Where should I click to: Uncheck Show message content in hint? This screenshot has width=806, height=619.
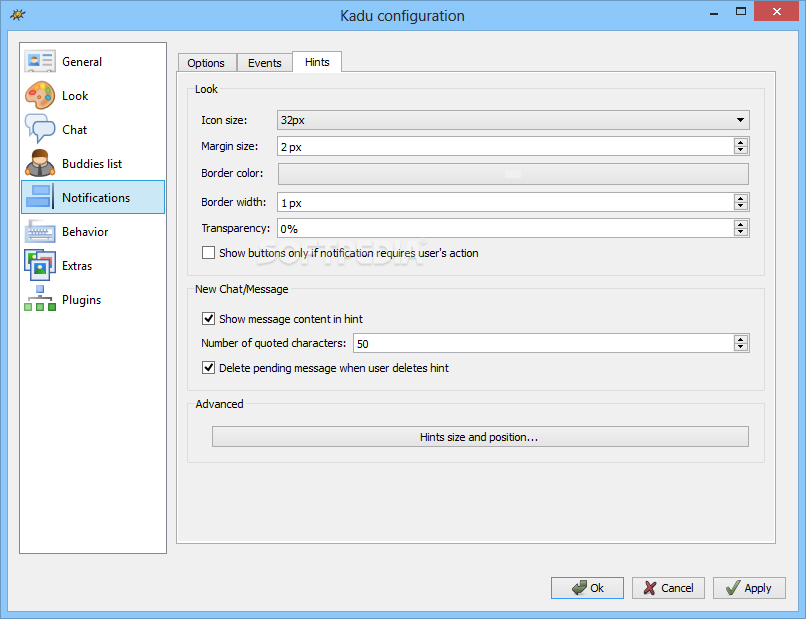tap(208, 318)
